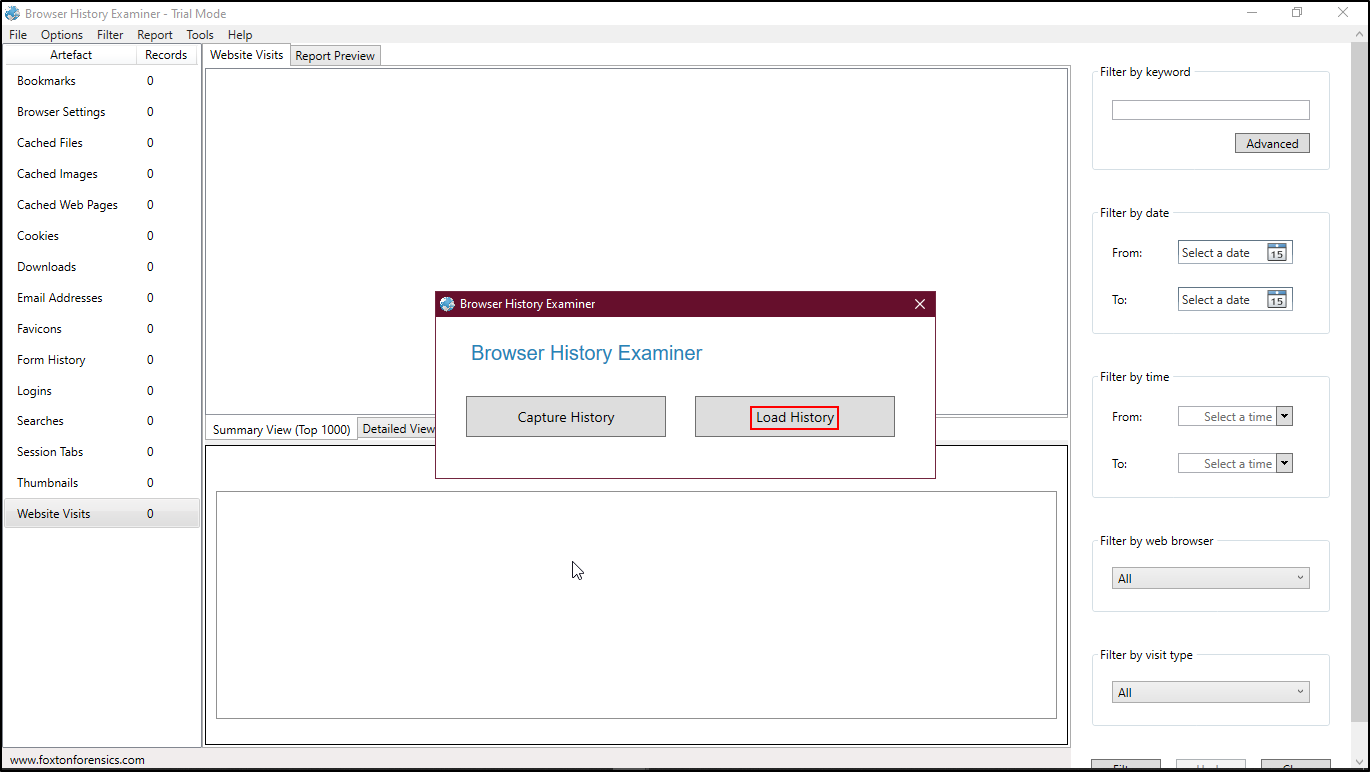Click inside the keyword filter text field
The width and height of the screenshot is (1370, 772).
pyautogui.click(x=1210, y=110)
